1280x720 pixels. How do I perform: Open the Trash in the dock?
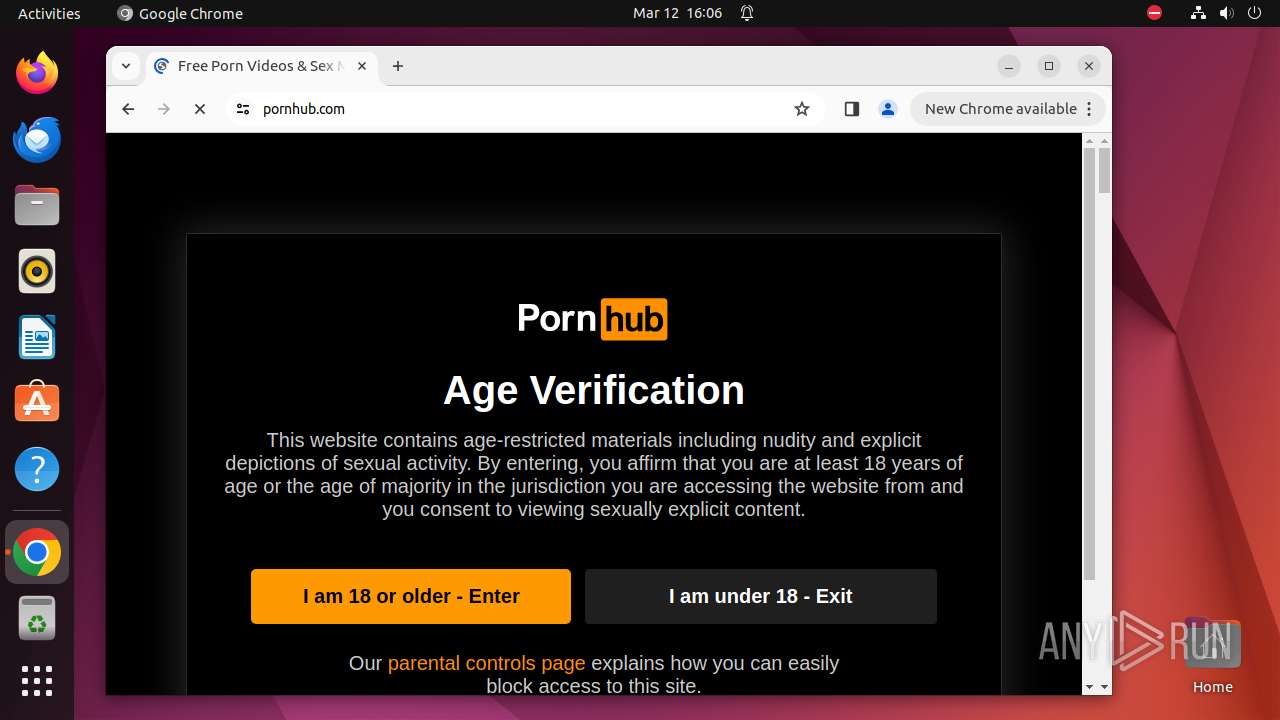click(37, 618)
